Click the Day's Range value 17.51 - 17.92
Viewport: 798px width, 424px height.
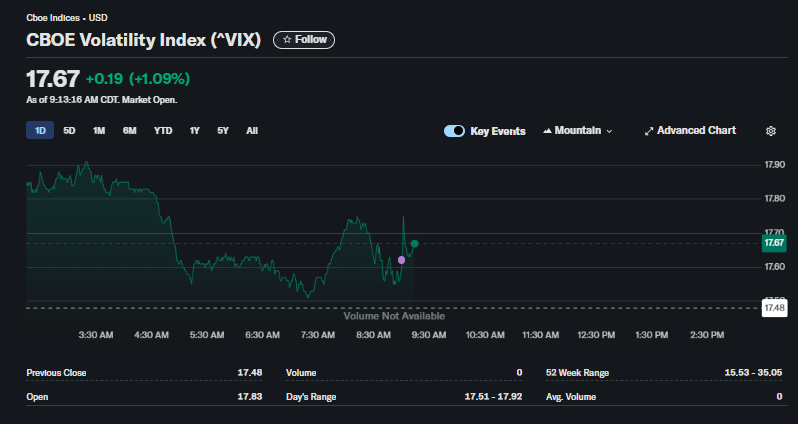(x=493, y=397)
